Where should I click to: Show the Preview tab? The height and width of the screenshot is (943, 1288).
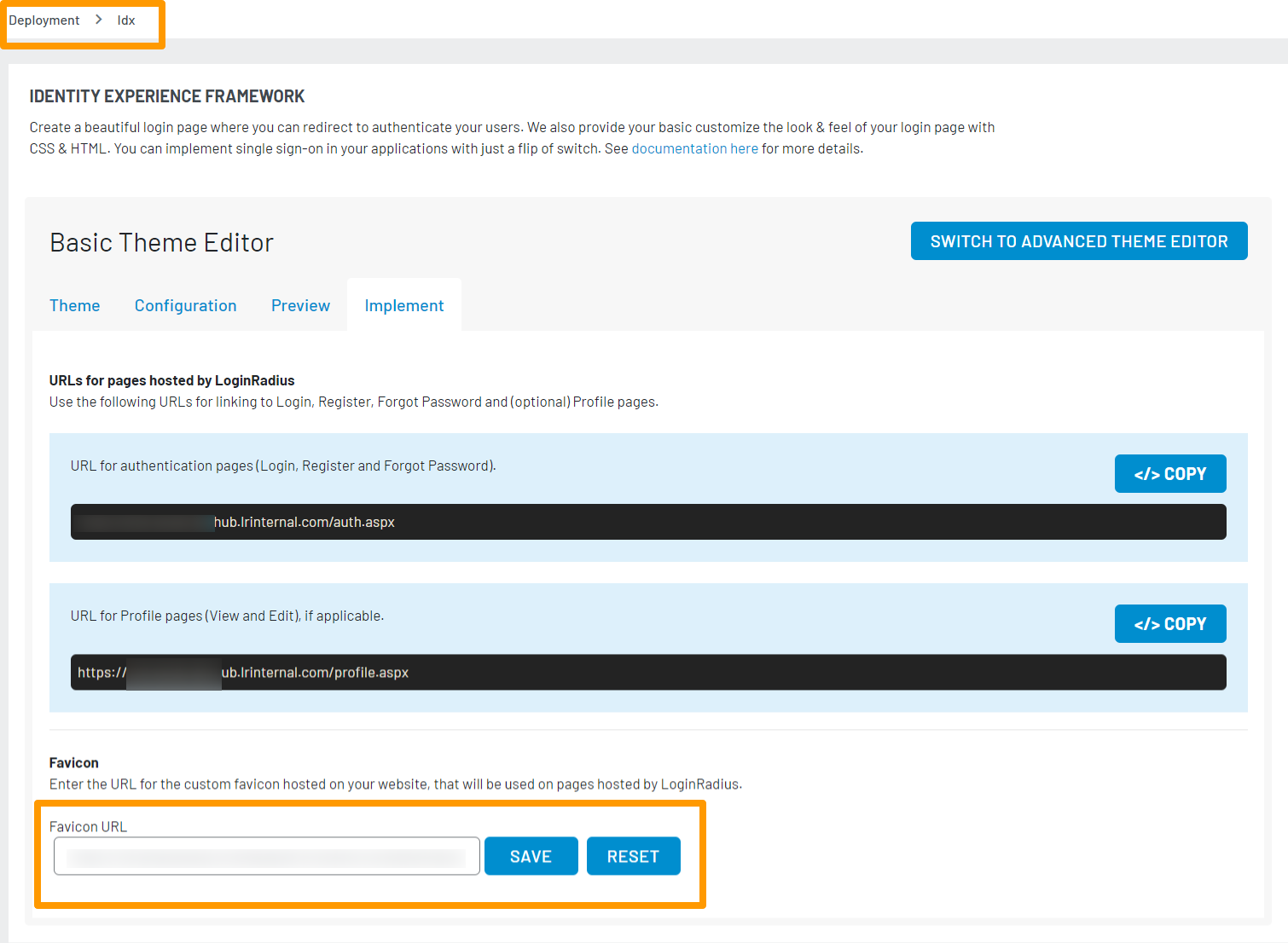(x=300, y=305)
